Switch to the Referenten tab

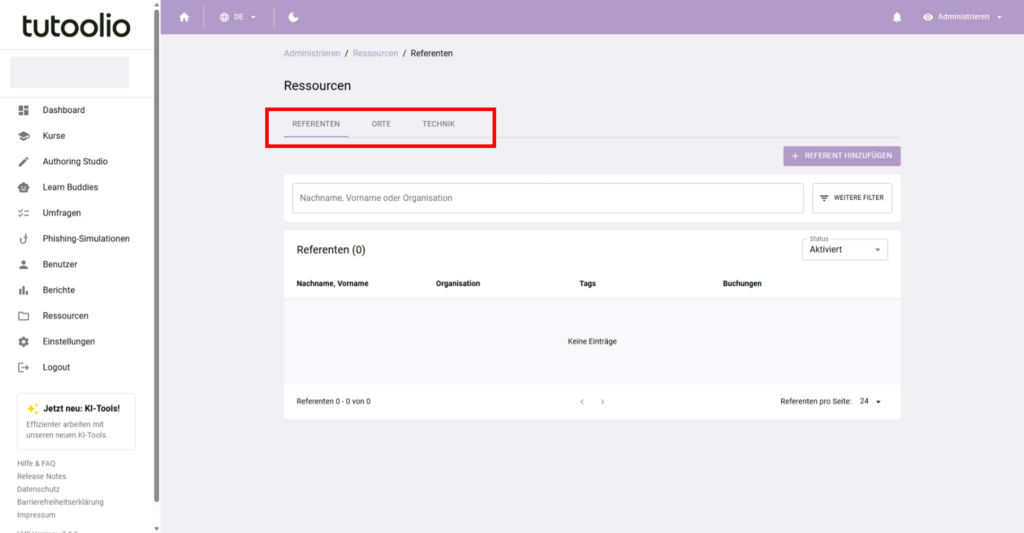(316, 124)
